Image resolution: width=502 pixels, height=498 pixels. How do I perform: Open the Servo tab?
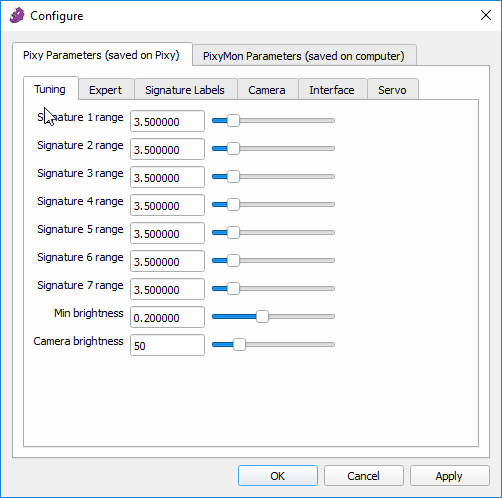[392, 90]
